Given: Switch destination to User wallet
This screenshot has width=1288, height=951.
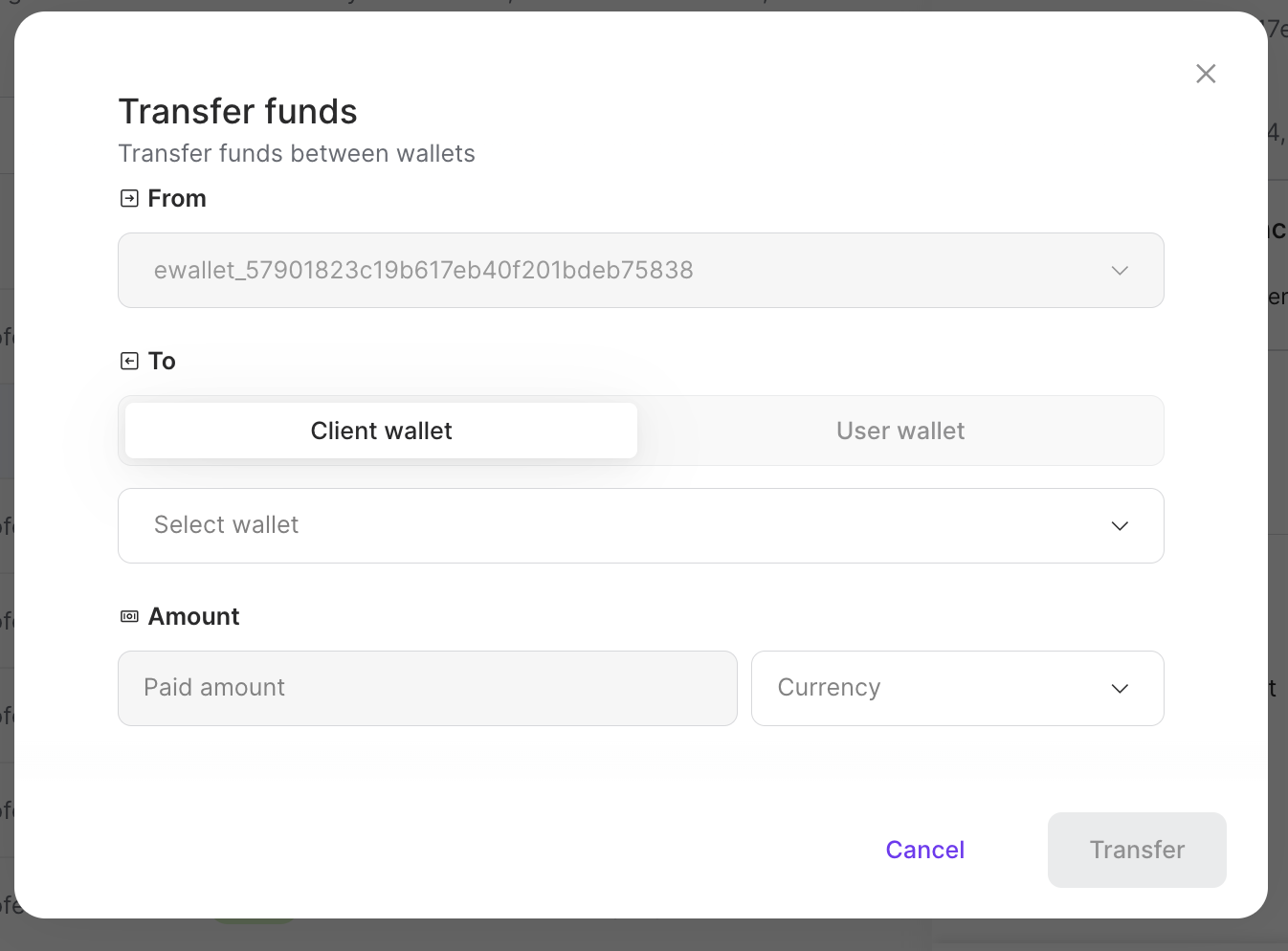Looking at the screenshot, I should click(x=899, y=431).
